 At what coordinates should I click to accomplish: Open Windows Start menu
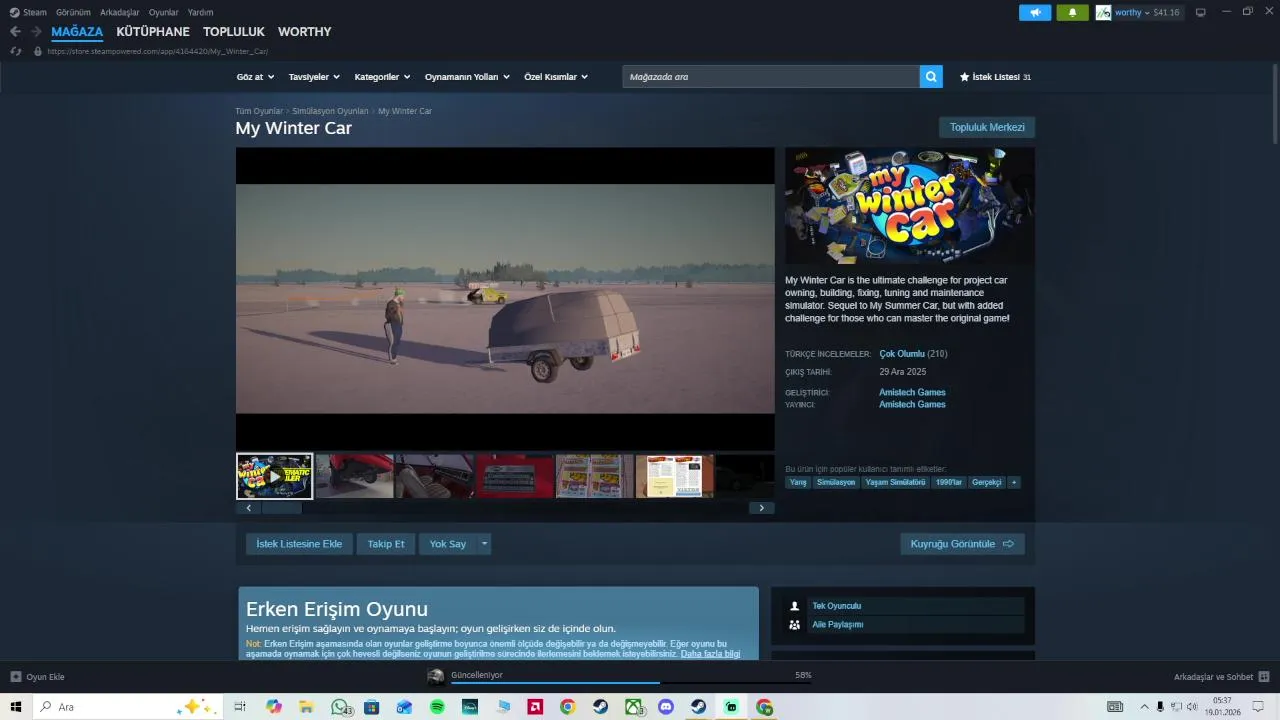[16, 707]
